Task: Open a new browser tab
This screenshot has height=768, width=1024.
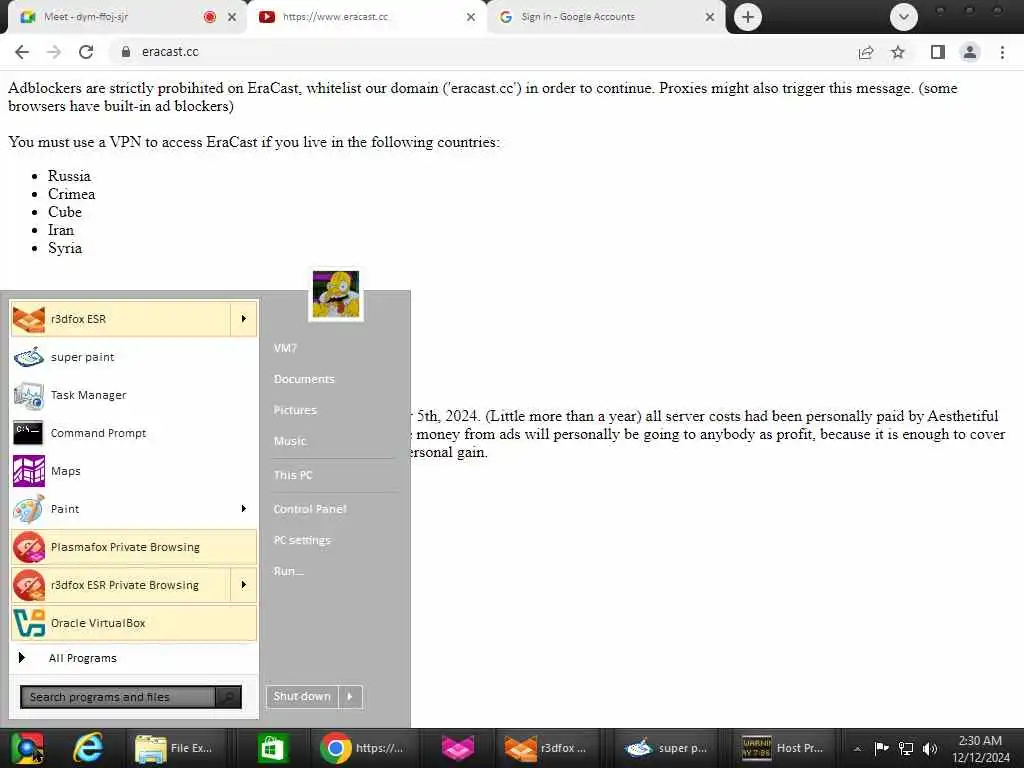Action: click(748, 17)
